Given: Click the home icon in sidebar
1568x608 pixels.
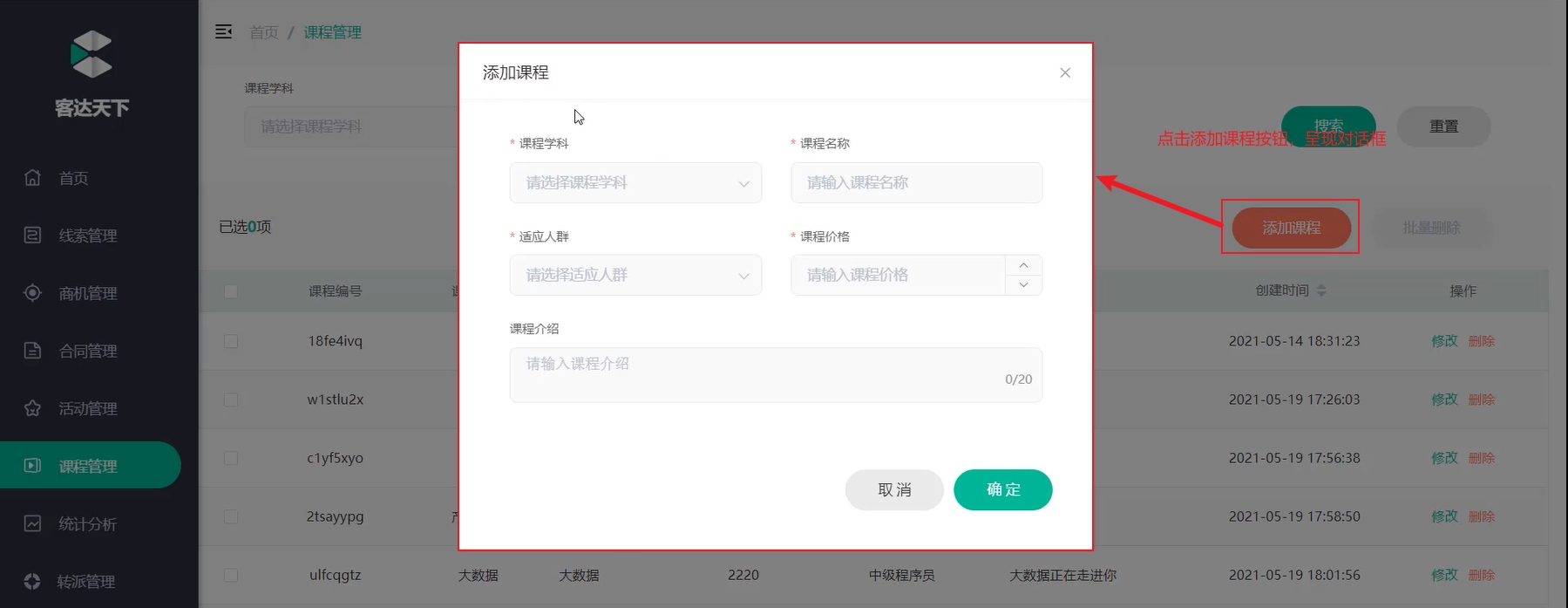Looking at the screenshot, I should point(33,178).
